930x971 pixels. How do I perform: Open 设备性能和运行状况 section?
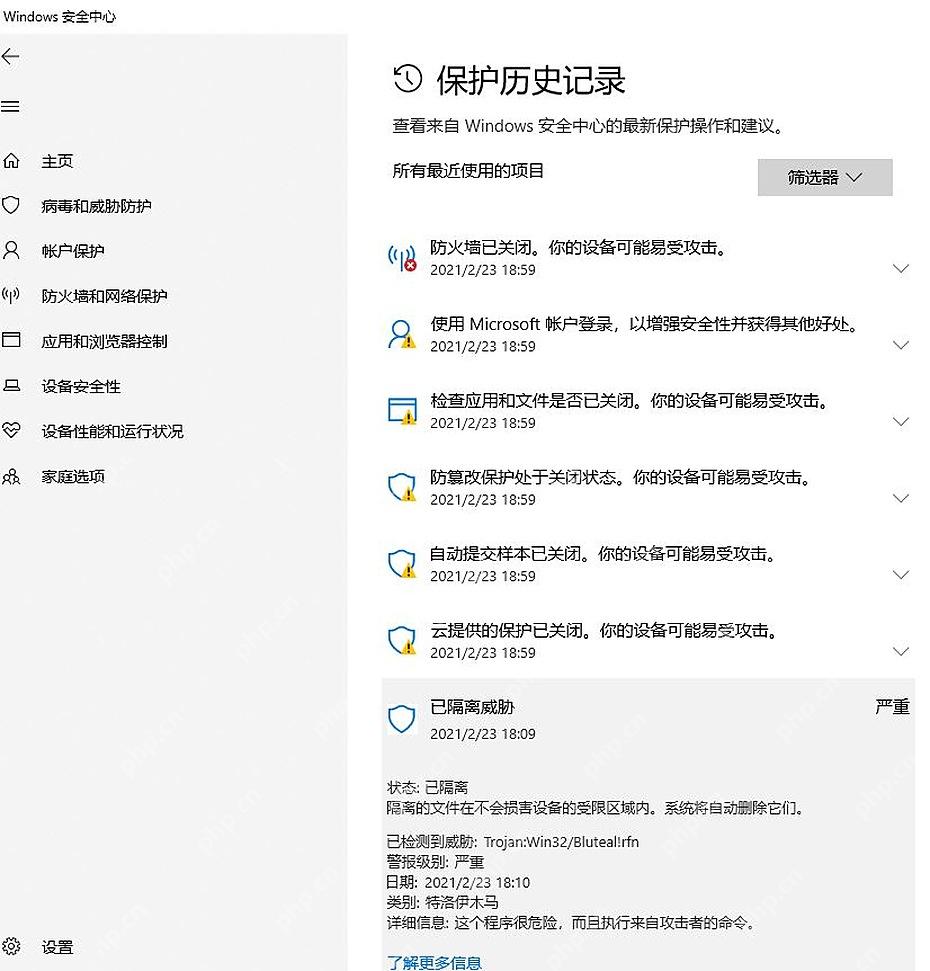tap(112, 431)
